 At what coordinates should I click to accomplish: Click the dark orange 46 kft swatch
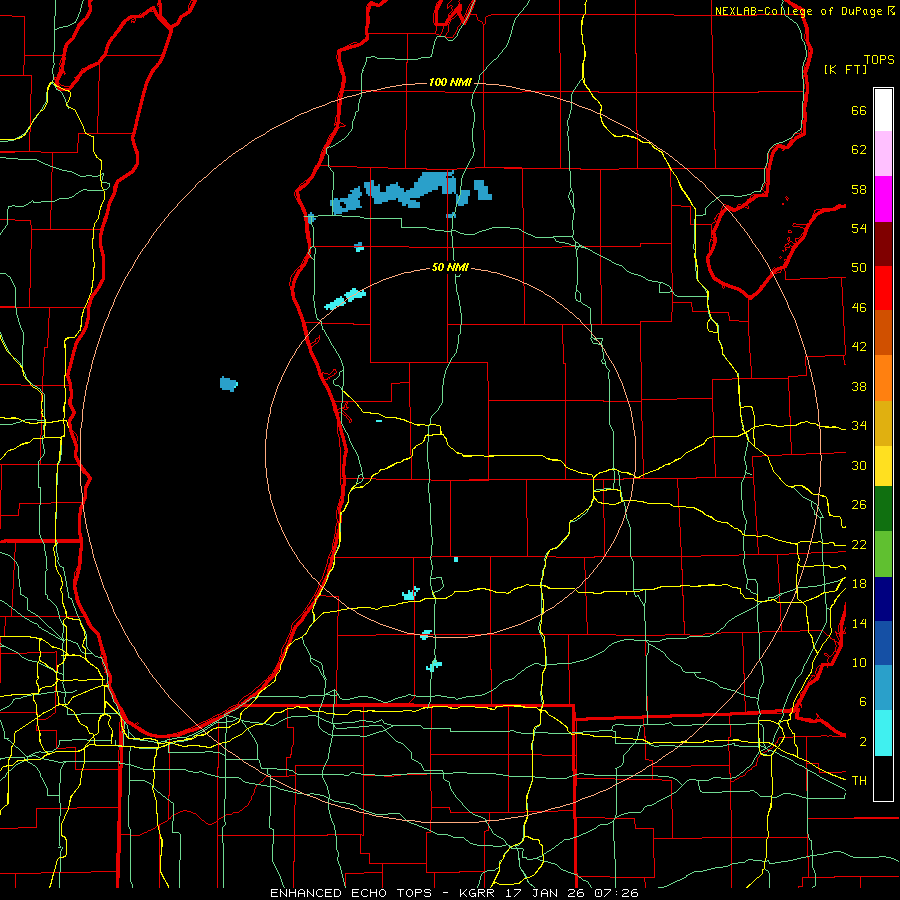[883, 332]
